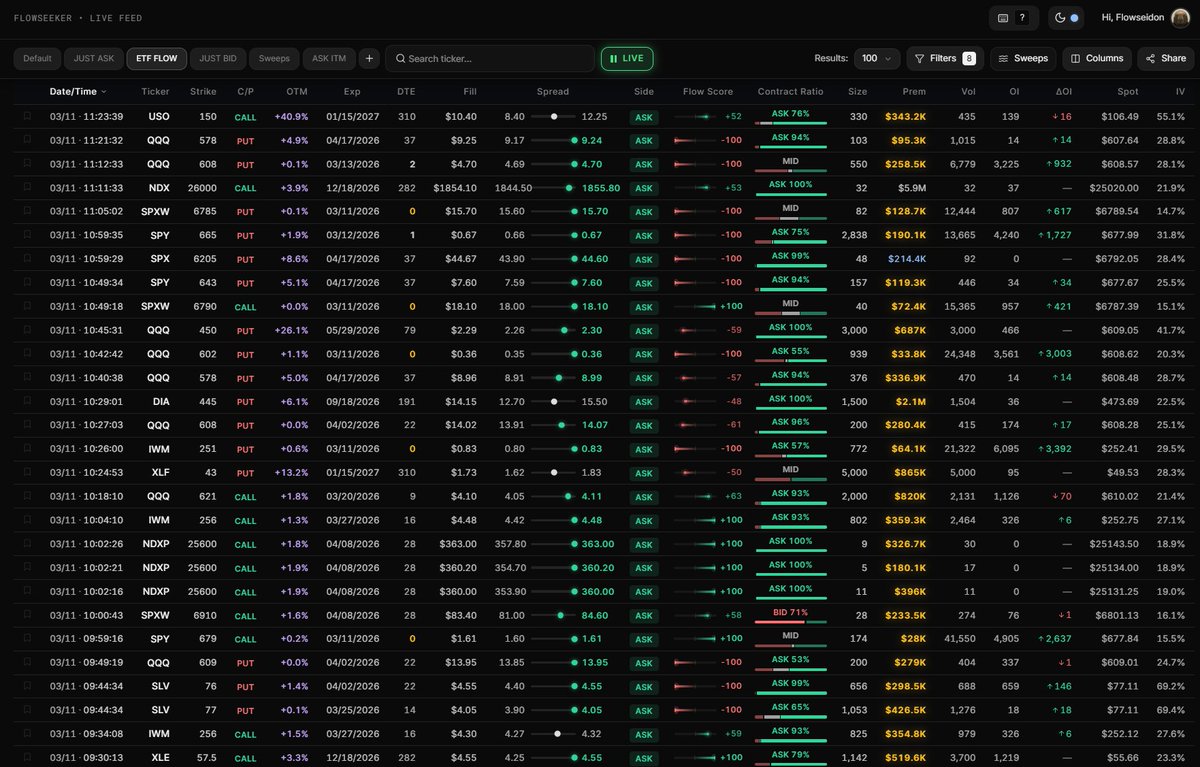
Task: Bookmark the XLF 43 put row
Action: point(28,472)
